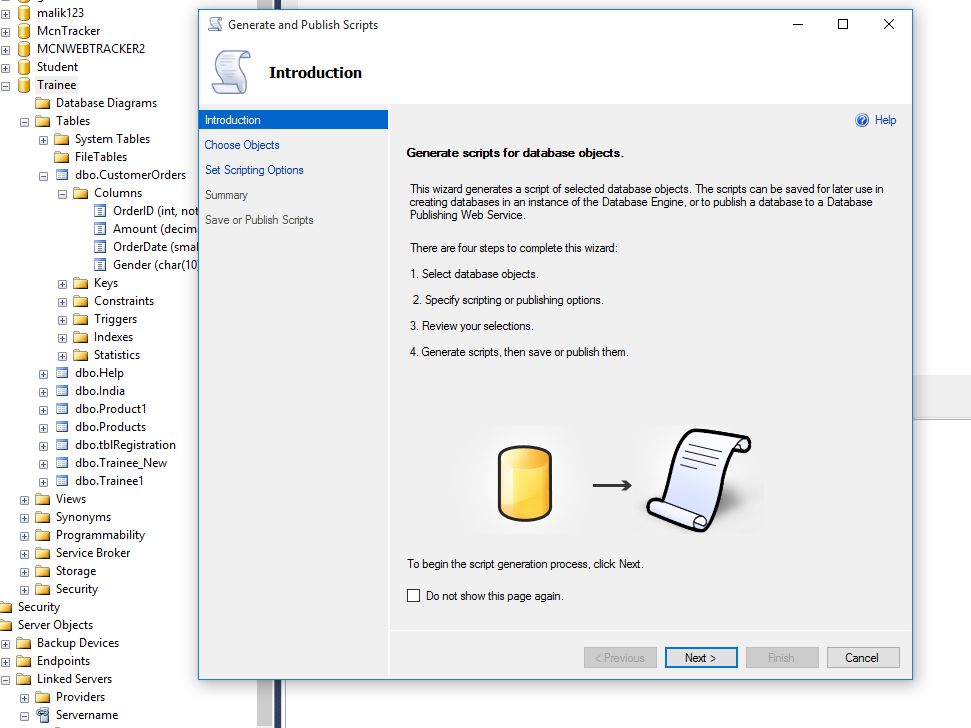Click the Servername linked server icon
Screen dimensions: 971x728
click(x=43, y=715)
